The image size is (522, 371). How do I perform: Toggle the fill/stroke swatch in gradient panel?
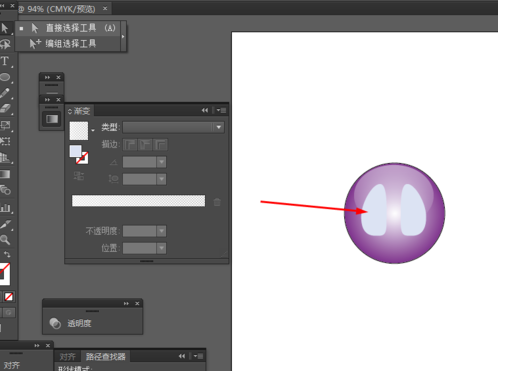(79, 154)
